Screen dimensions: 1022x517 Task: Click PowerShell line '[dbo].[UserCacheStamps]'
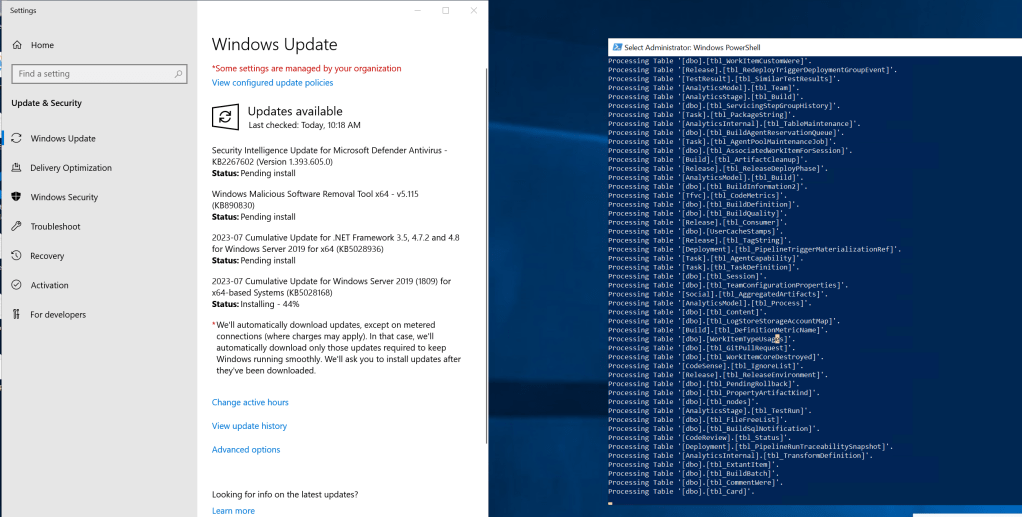[696, 231]
